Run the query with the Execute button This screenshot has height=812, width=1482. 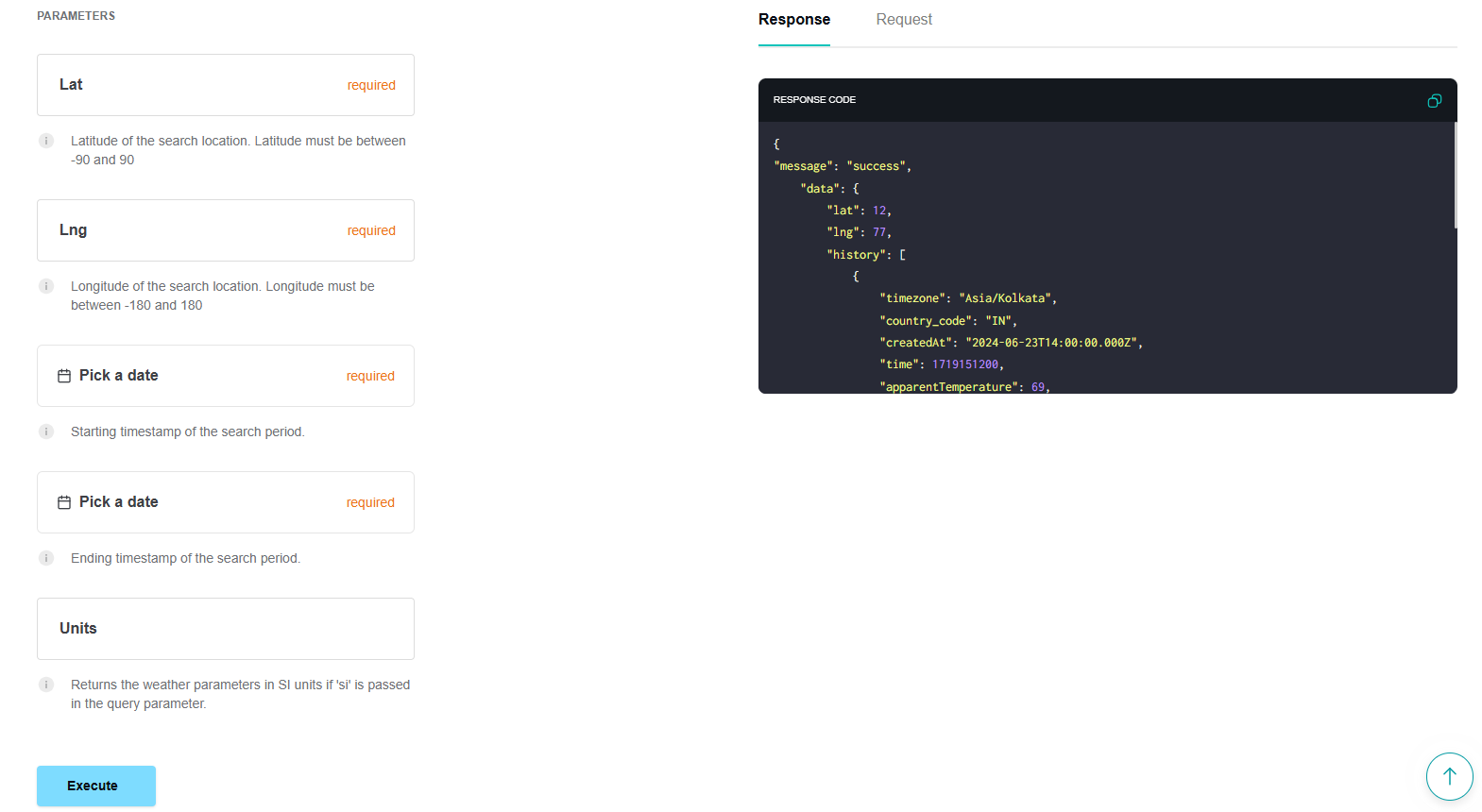pyautogui.click(x=96, y=786)
